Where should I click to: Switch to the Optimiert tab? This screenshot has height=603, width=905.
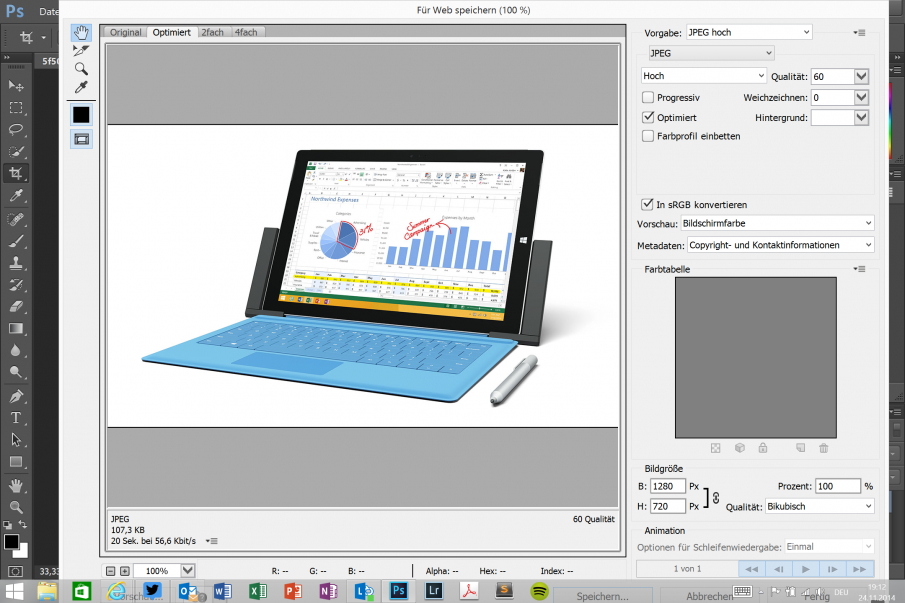[171, 32]
